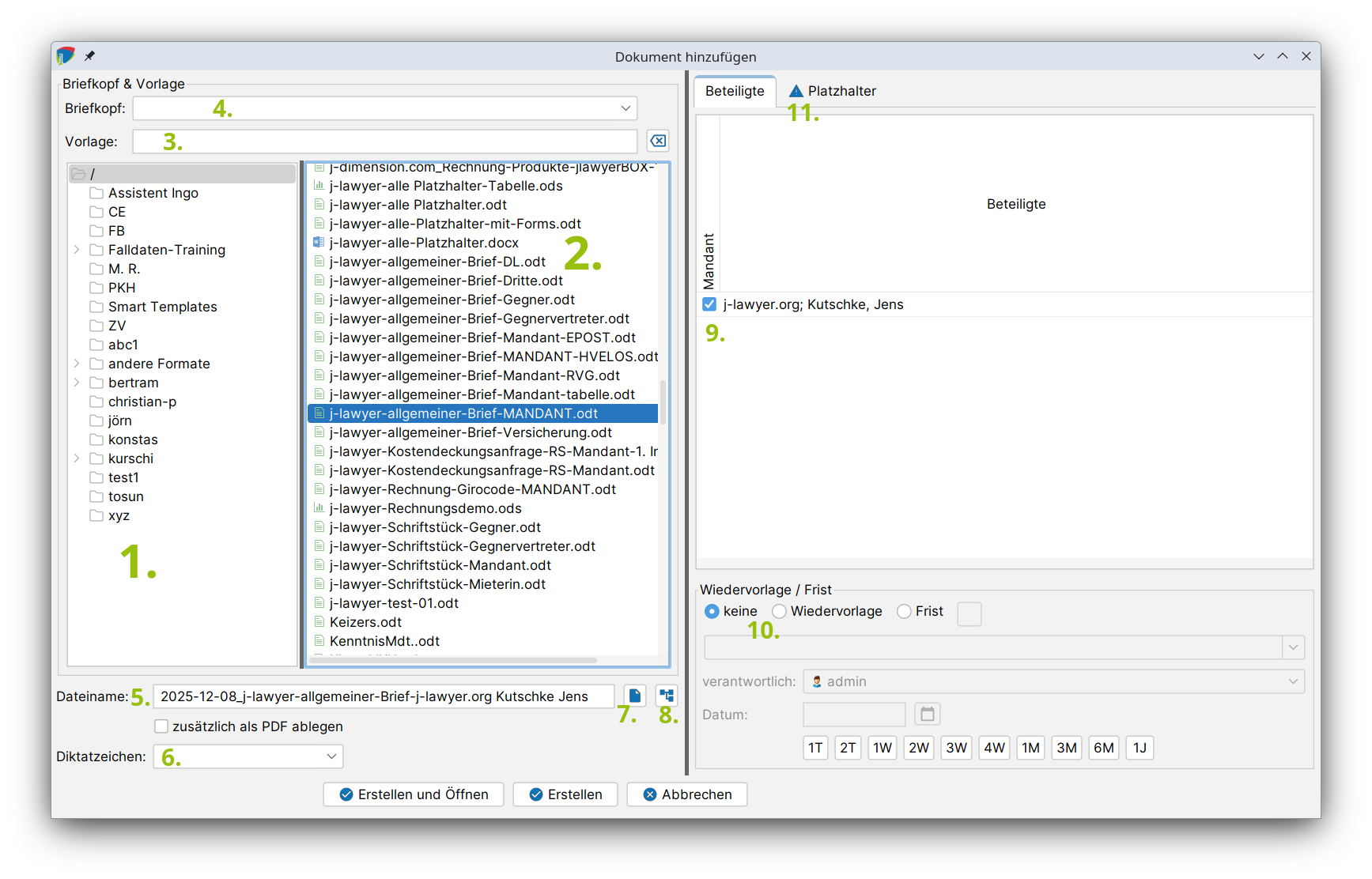This screenshot has width=1372, height=879.
Task: Click the clear Vorlage field icon
Action: click(x=657, y=141)
